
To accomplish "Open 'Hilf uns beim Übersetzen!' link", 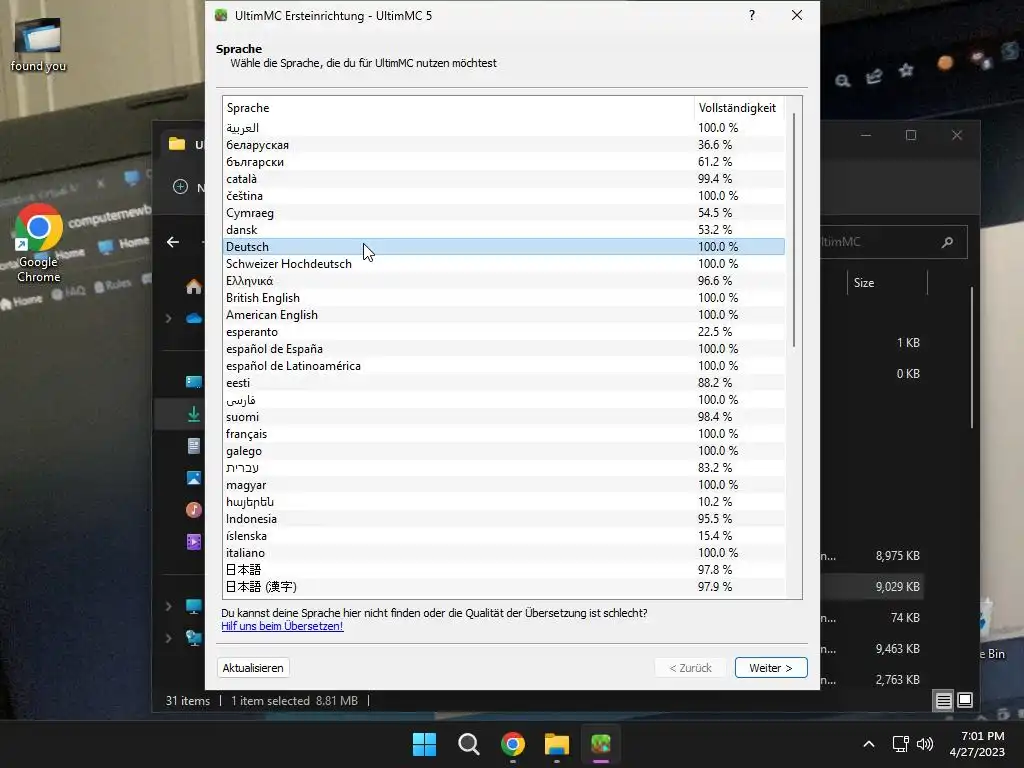I will tap(282, 626).
